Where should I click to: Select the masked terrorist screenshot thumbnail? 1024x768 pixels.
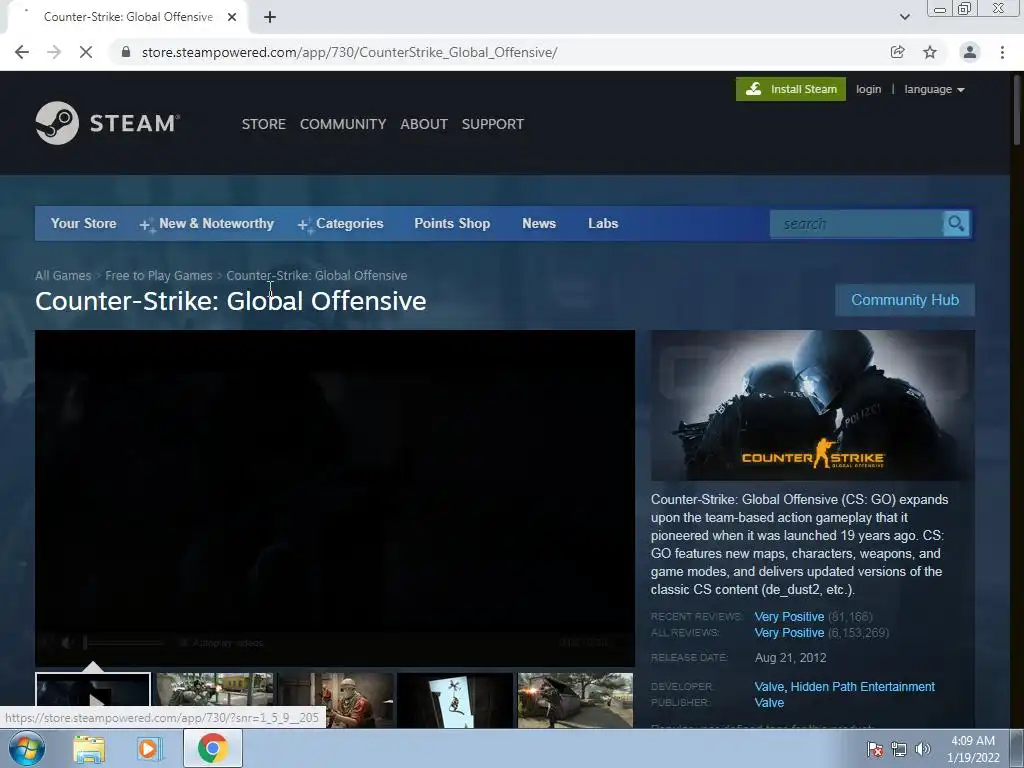point(336,700)
